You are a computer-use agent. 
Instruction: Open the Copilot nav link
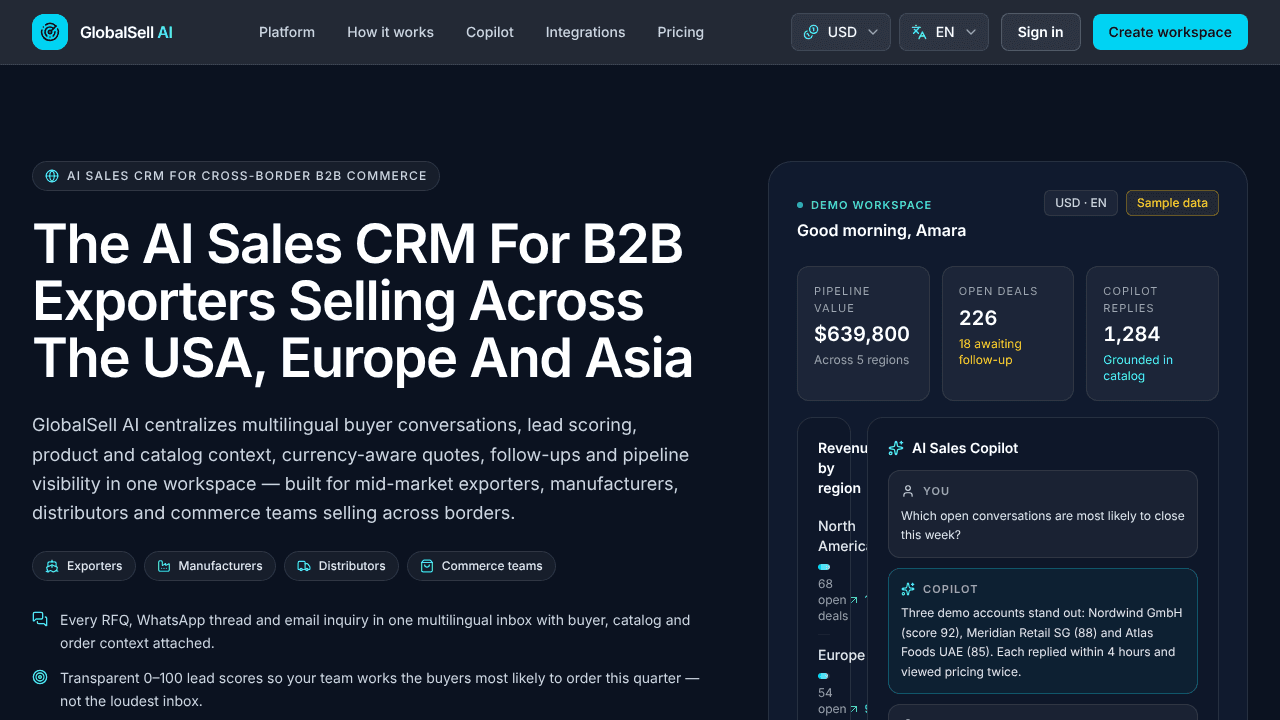pyautogui.click(x=490, y=32)
